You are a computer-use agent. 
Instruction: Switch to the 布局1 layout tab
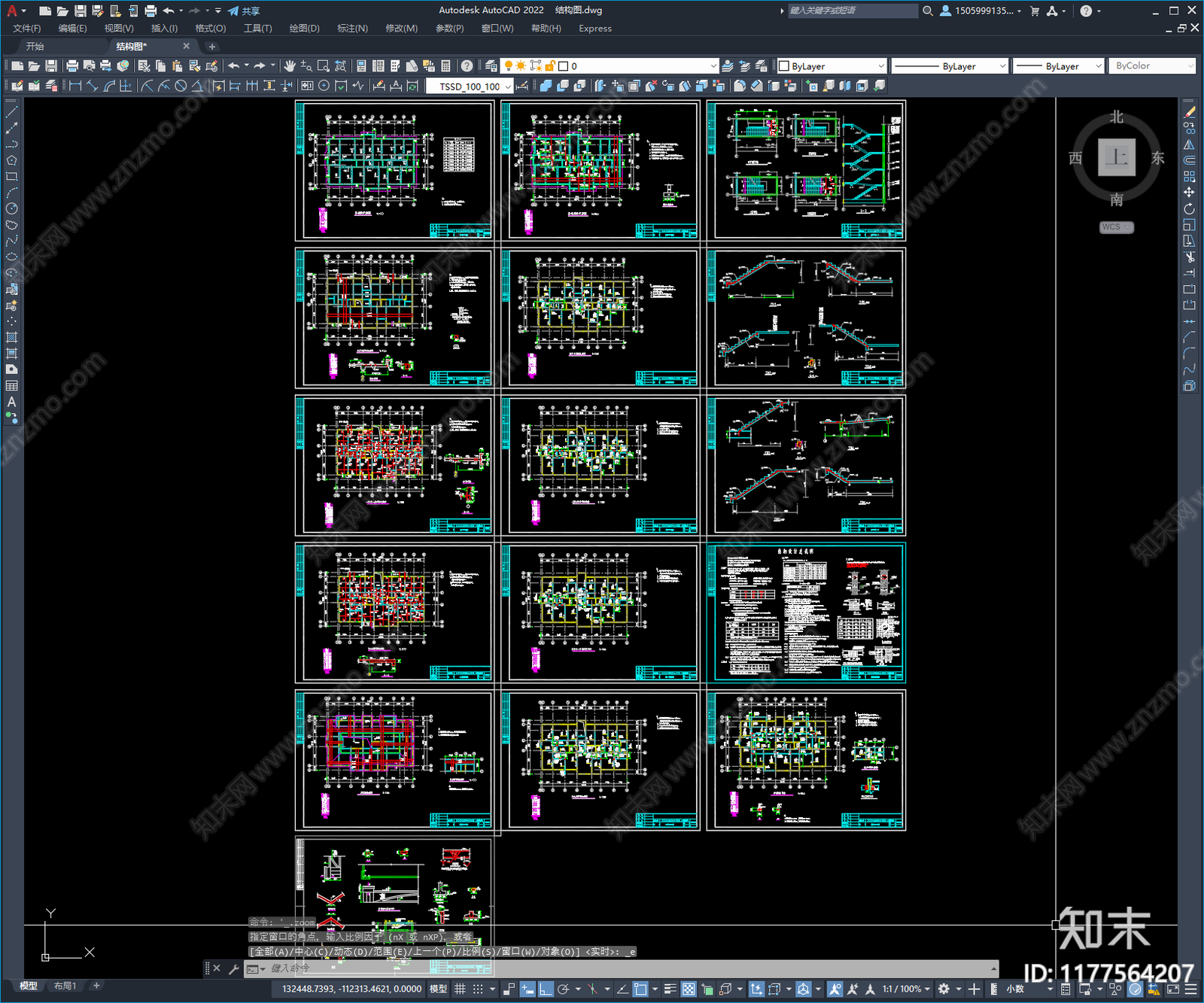coord(65,986)
